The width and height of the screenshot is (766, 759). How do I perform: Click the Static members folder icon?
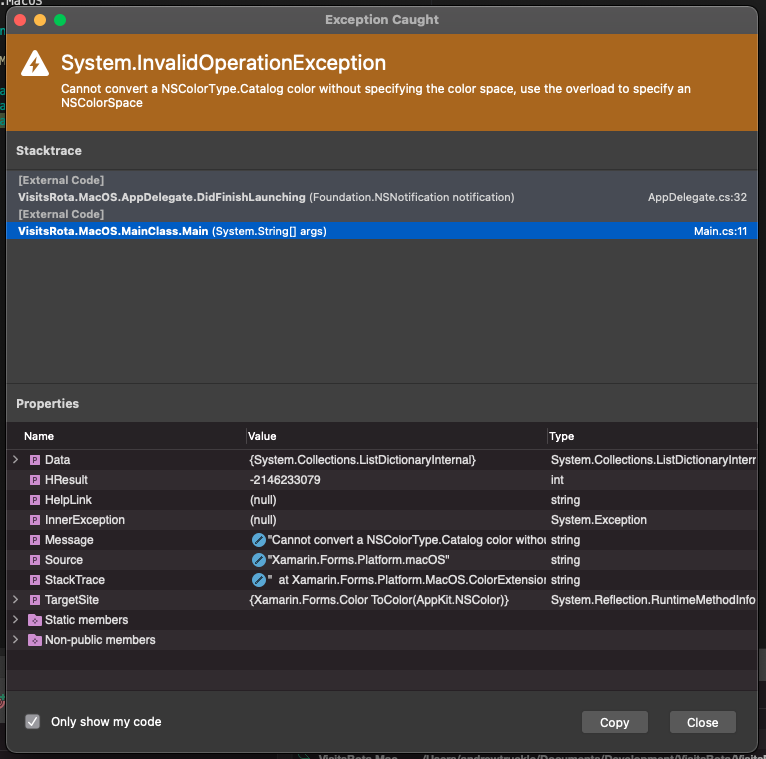(35, 620)
